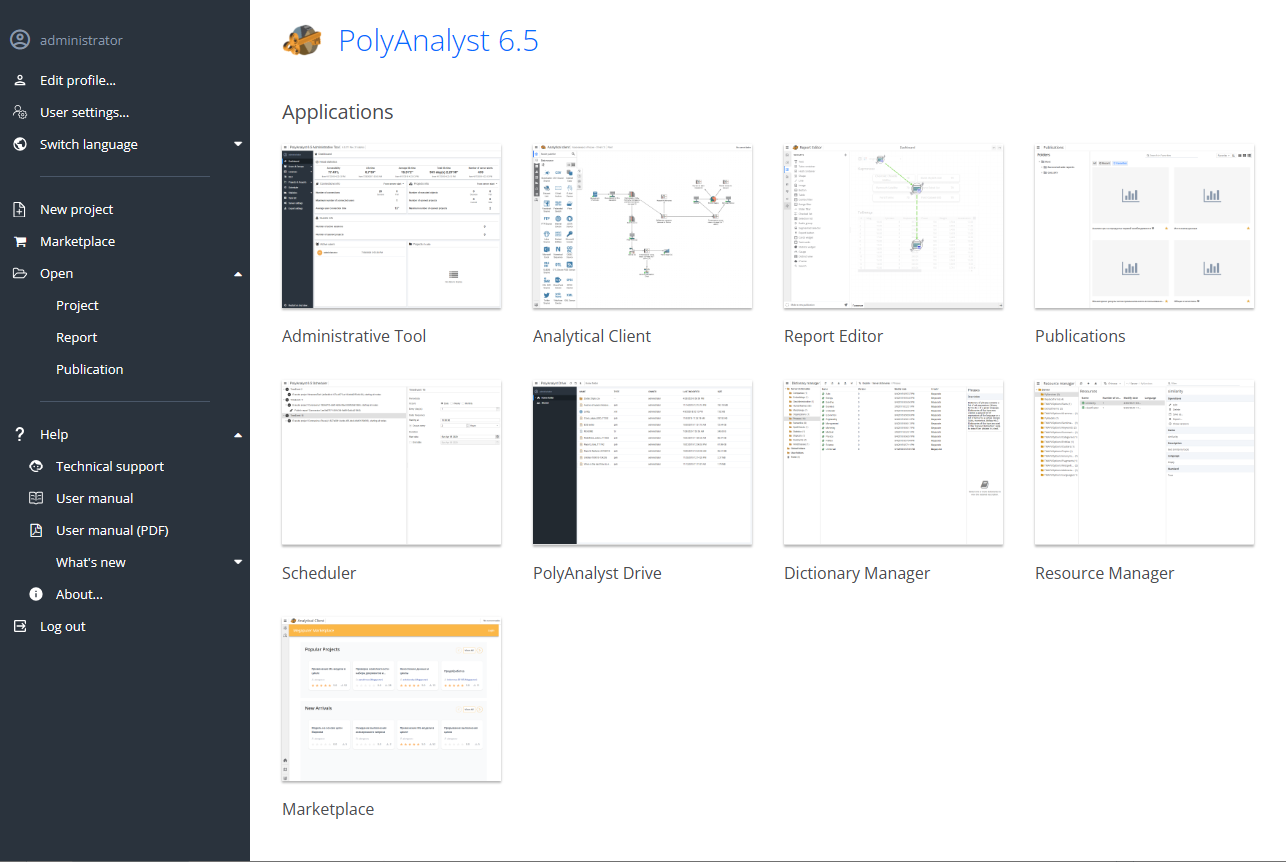
Task: Click the Technical support icon
Action: [35, 465]
